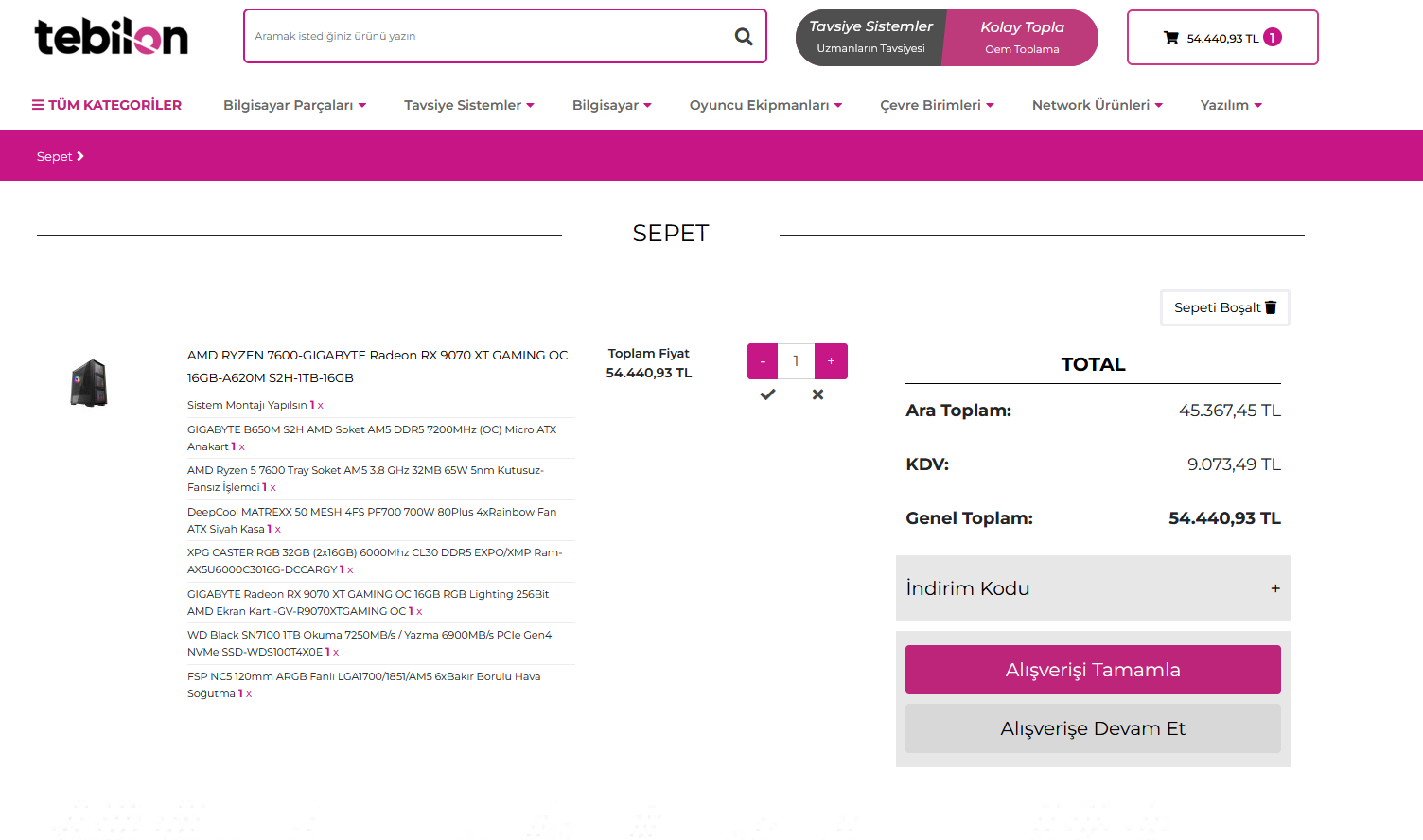This screenshot has height=840, width=1423.
Task: Click the X icon below quantity stepper
Action: pos(817,394)
